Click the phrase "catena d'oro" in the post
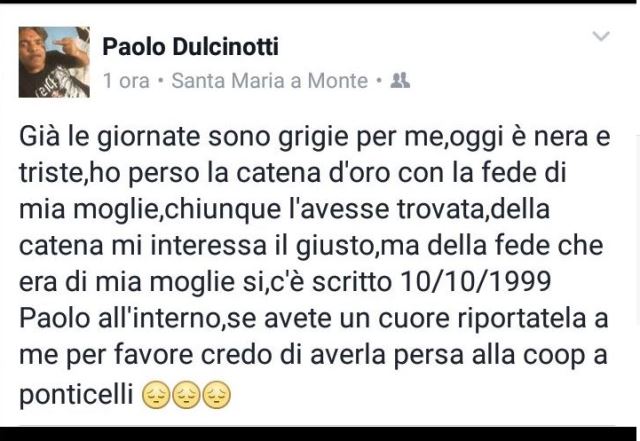 pyautogui.click(x=313, y=173)
